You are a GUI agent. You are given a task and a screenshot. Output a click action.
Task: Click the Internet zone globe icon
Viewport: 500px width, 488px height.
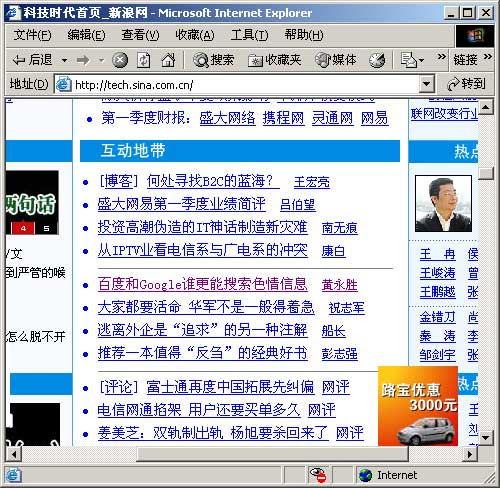(x=365, y=475)
